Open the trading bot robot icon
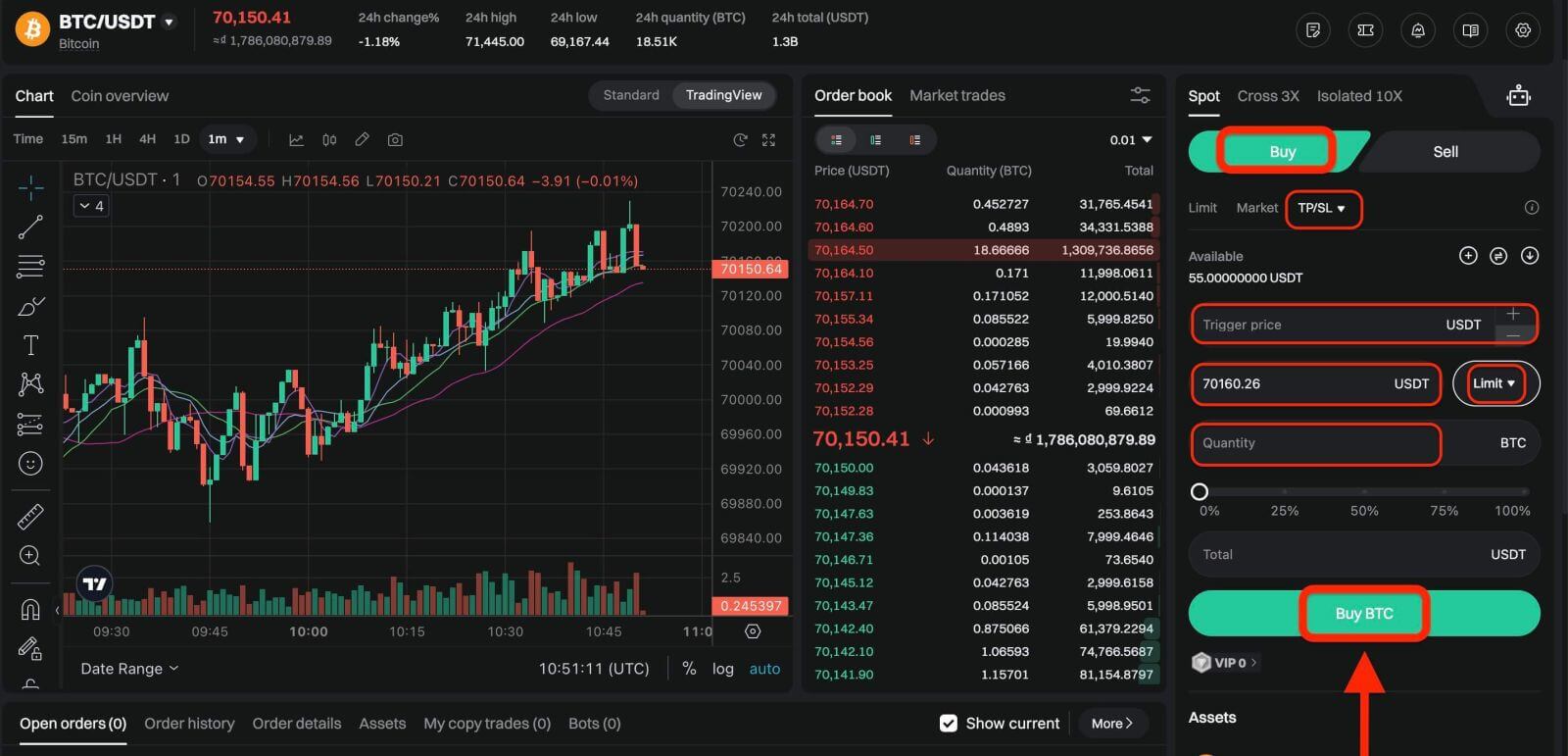1568x756 pixels. click(x=1518, y=96)
